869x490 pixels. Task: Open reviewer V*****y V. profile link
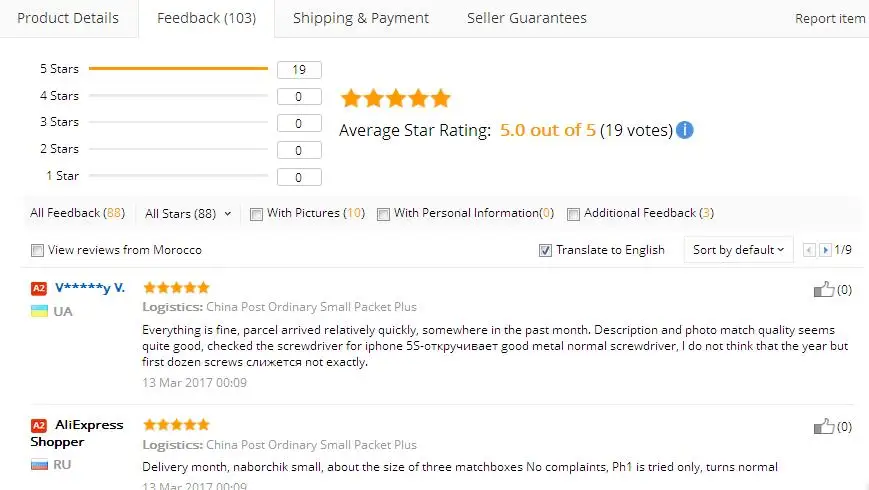point(90,288)
